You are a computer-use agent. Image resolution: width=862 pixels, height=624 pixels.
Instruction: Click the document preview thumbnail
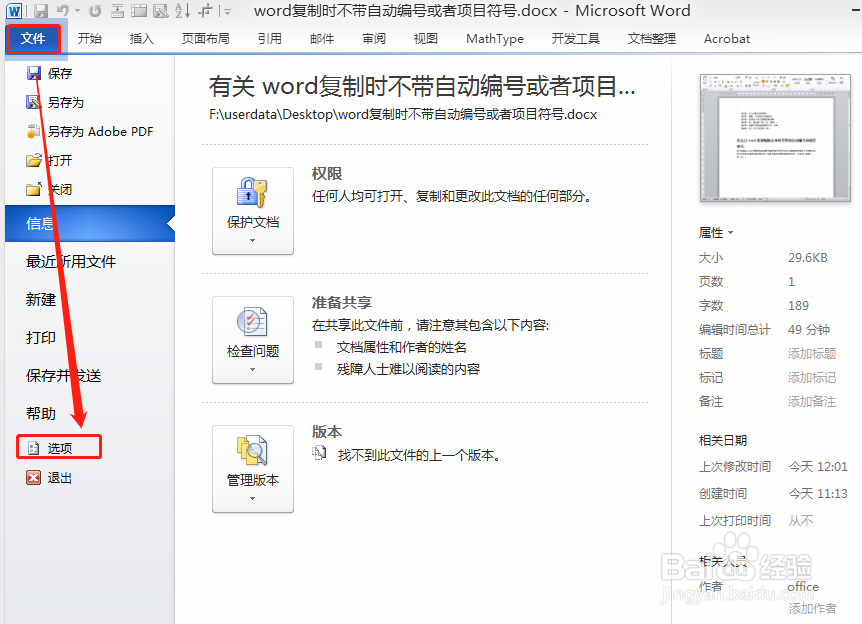(x=776, y=139)
